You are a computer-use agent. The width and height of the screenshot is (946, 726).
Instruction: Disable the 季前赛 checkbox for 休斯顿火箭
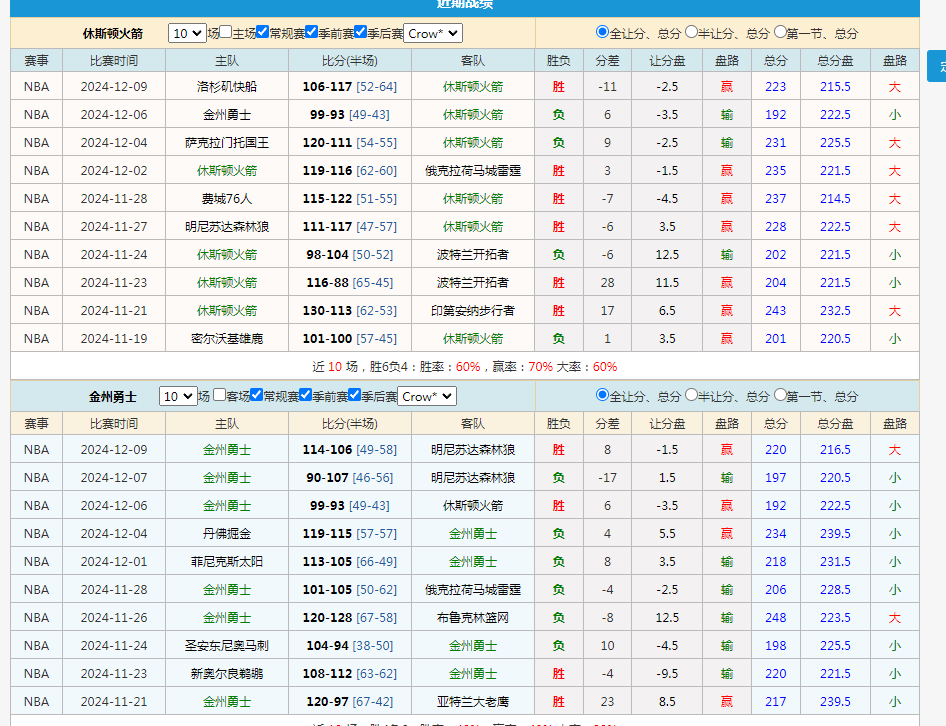tap(310, 33)
